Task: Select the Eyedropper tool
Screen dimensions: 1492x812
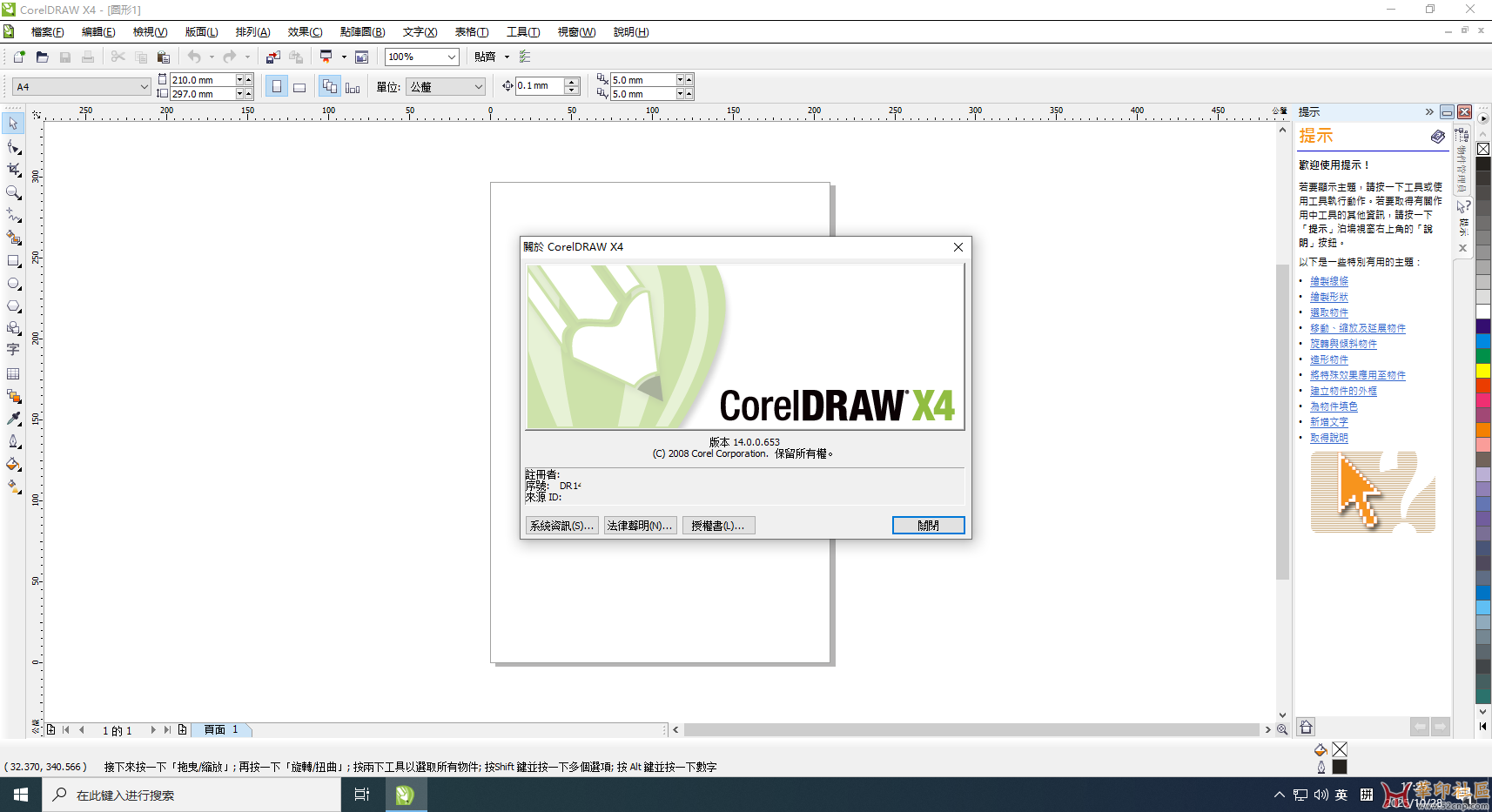Action: (13, 419)
